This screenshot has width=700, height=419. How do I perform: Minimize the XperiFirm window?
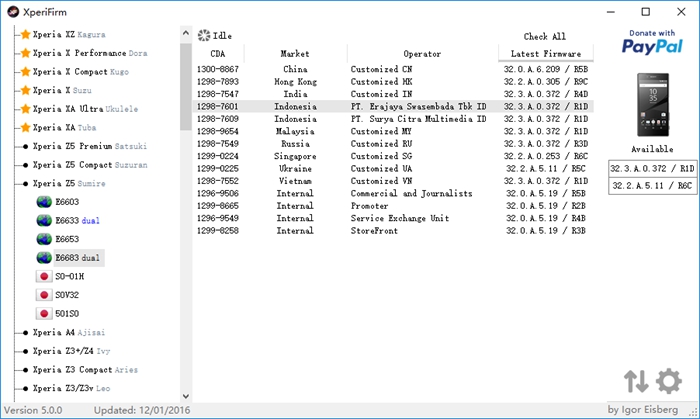point(611,12)
